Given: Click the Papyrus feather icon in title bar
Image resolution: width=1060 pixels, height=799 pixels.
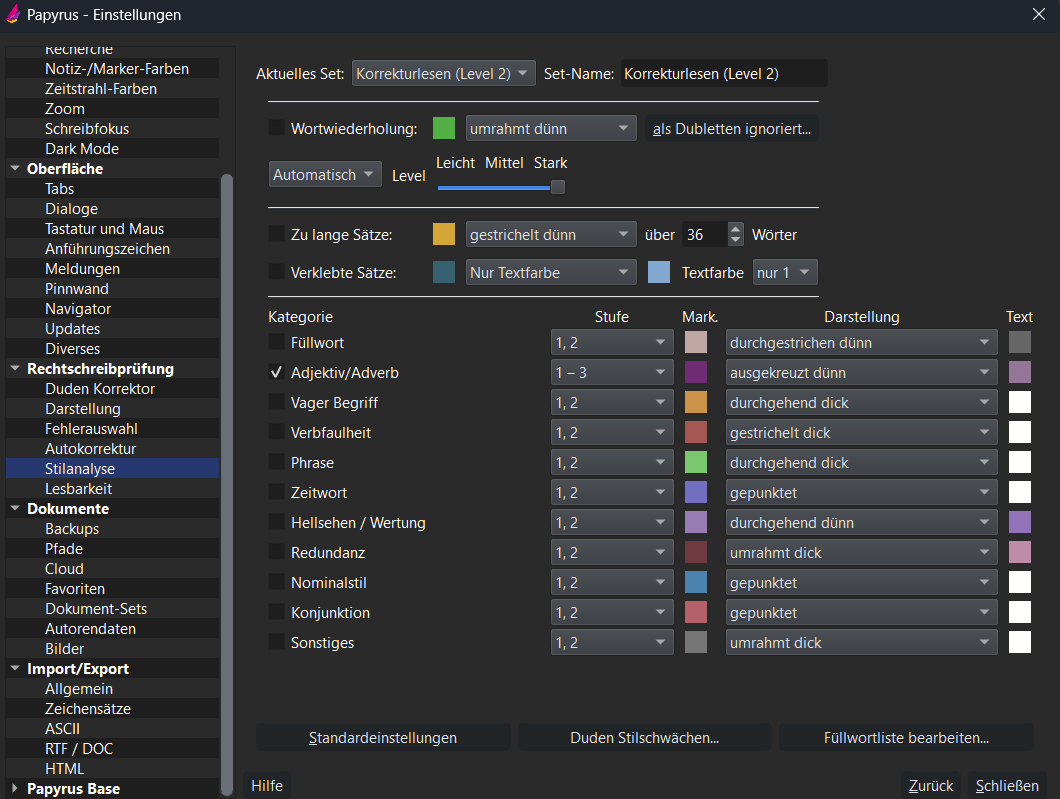Looking at the screenshot, I should coord(13,14).
